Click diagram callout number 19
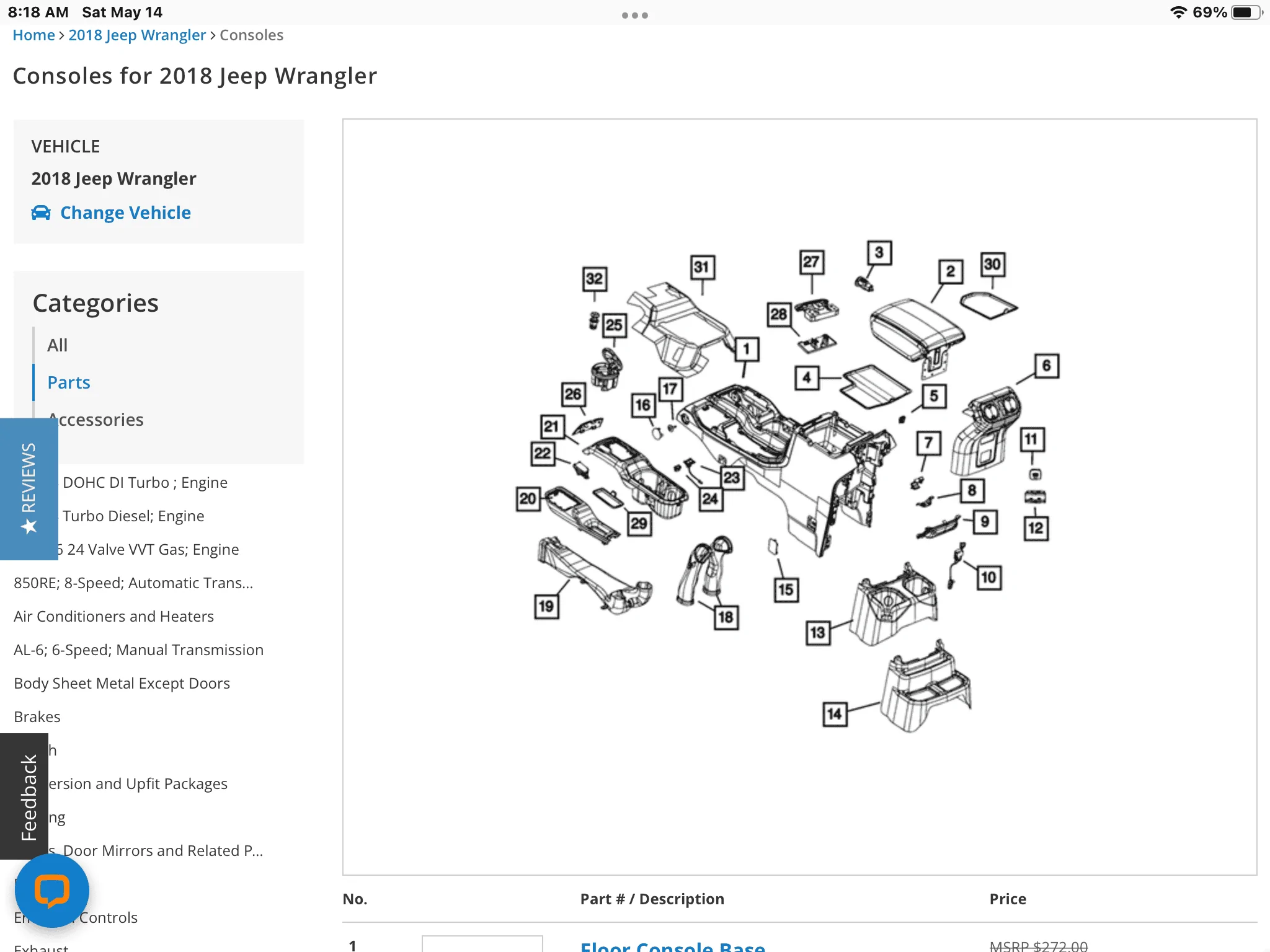The width and height of the screenshot is (1270, 952). pyautogui.click(x=546, y=606)
